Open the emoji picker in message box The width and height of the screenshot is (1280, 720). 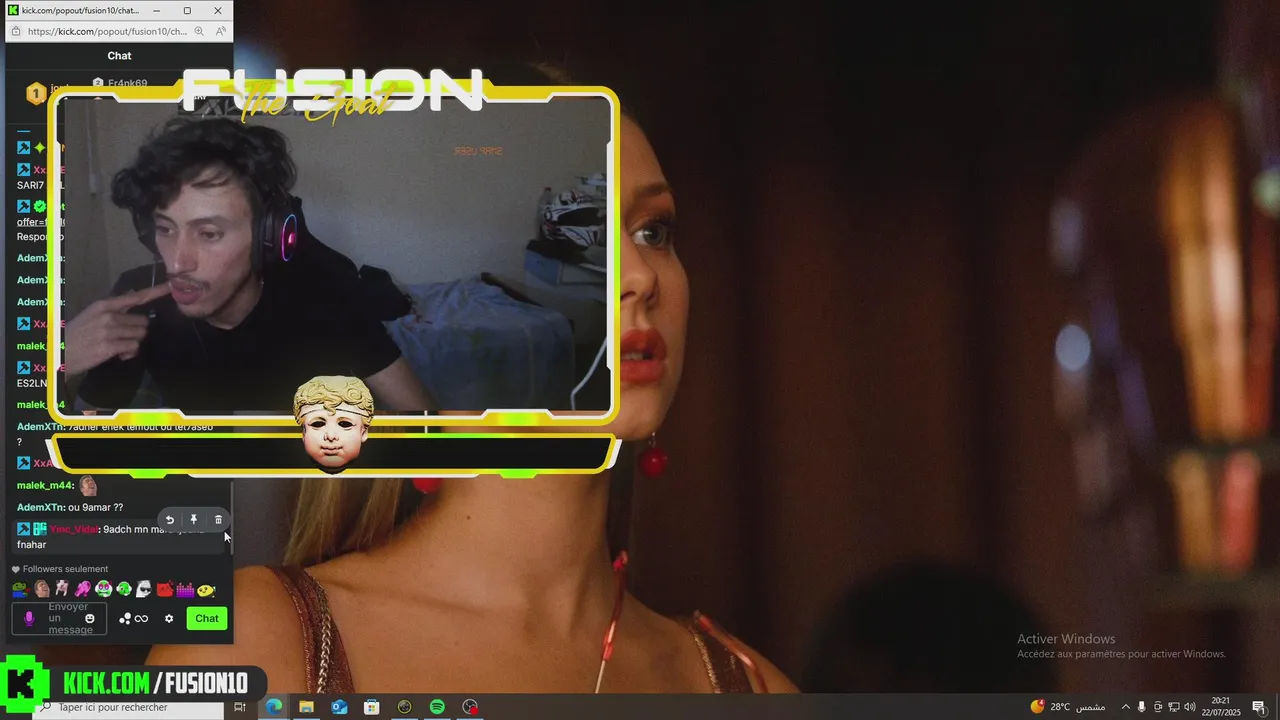[90, 619]
